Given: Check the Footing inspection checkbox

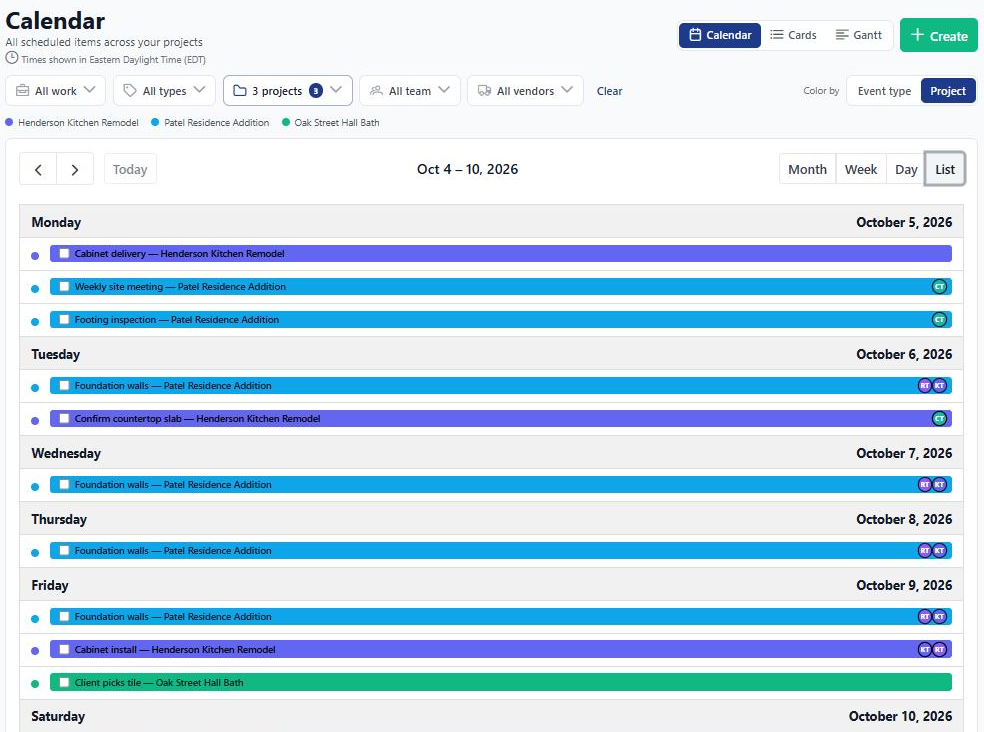Looking at the screenshot, I should point(64,320).
